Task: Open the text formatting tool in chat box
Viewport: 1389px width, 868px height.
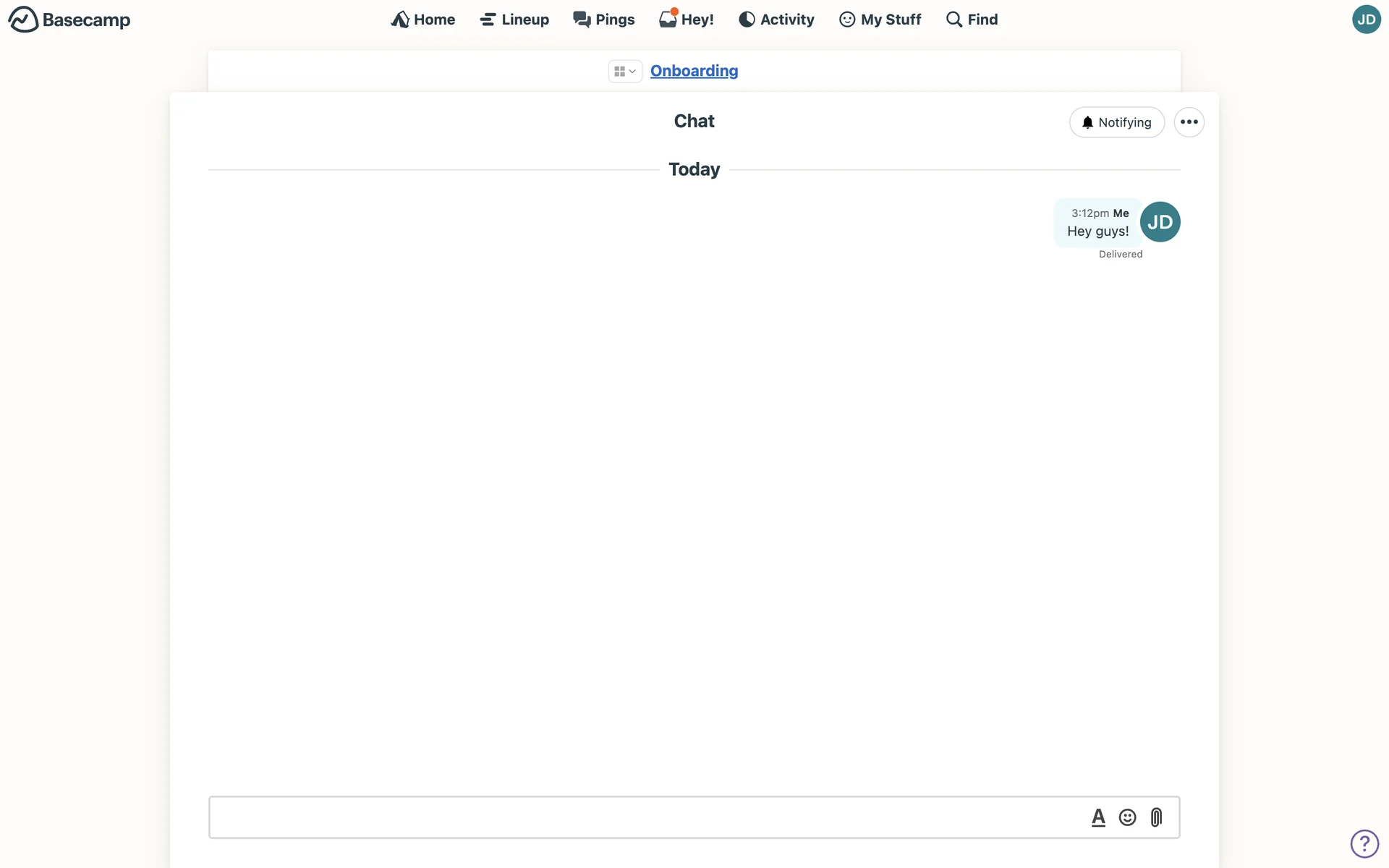Action: 1098,817
